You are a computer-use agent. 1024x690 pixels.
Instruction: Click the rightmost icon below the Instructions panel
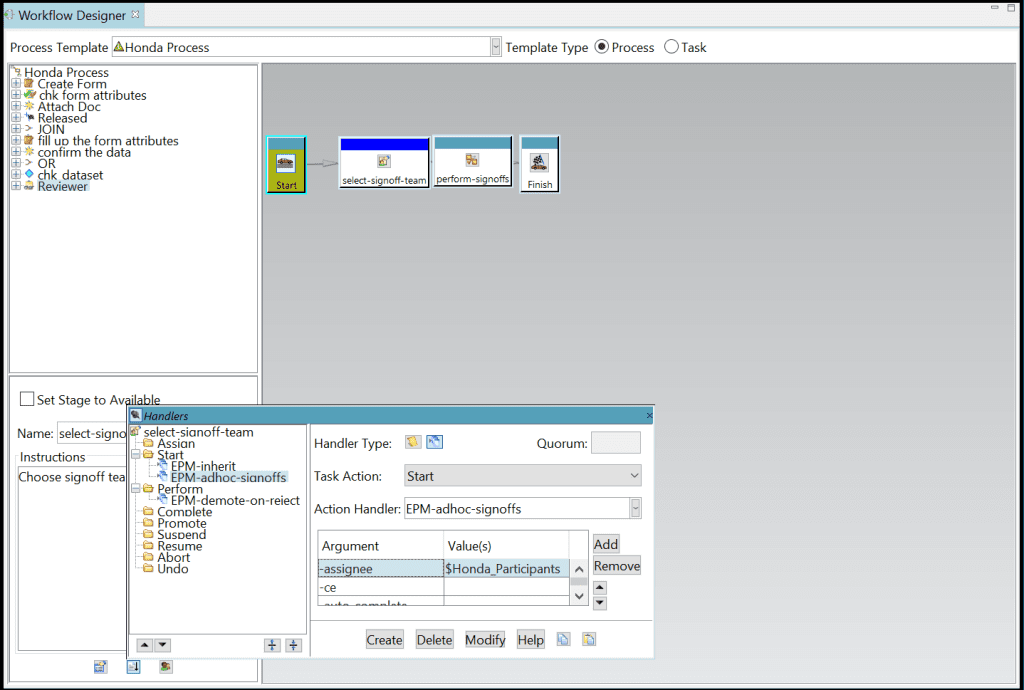[166, 667]
